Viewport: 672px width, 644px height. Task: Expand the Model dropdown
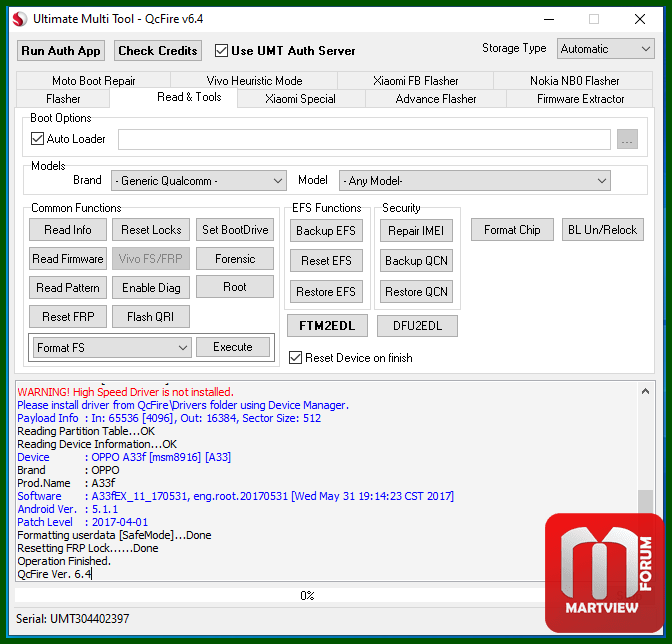click(x=474, y=181)
